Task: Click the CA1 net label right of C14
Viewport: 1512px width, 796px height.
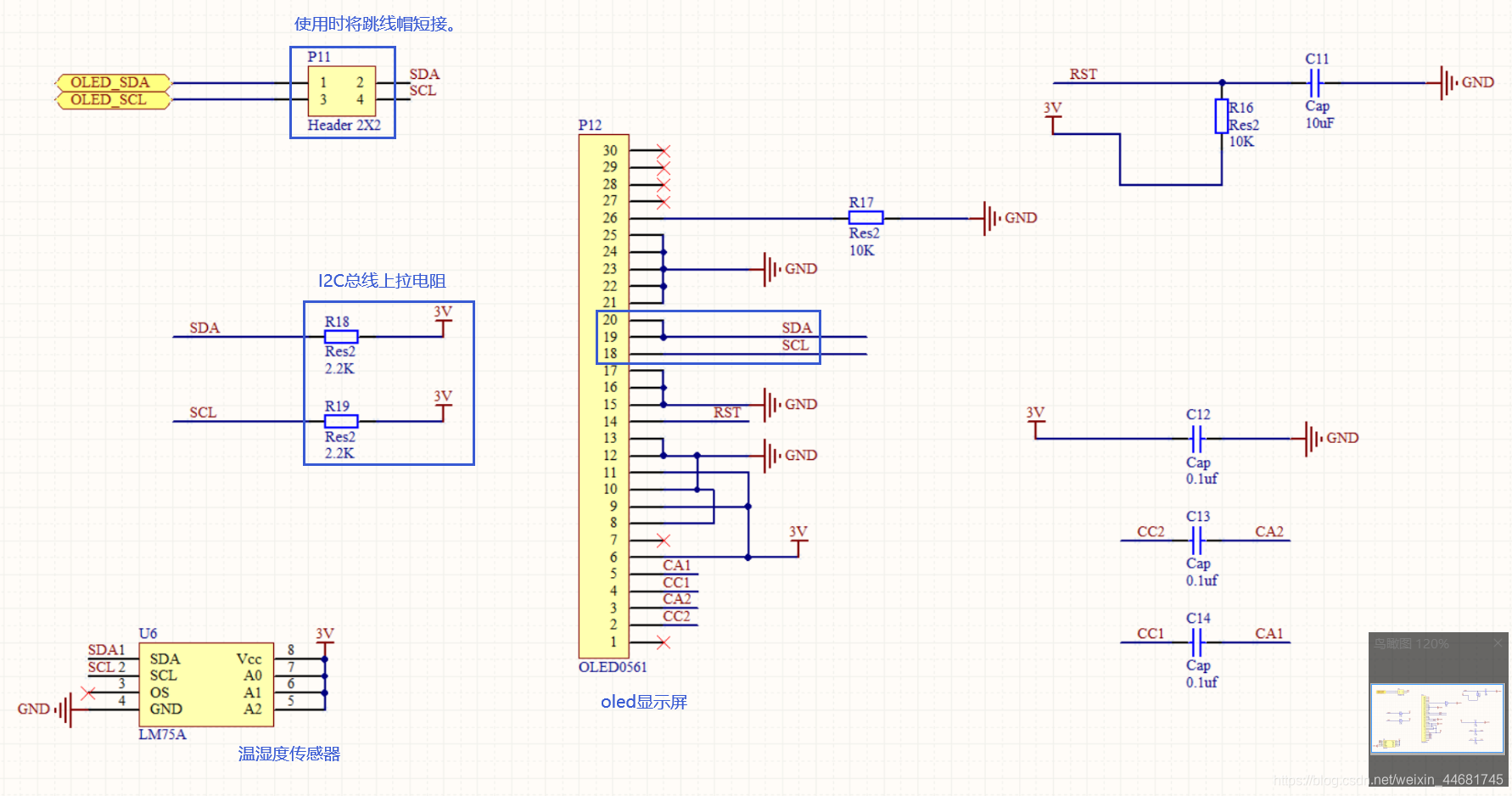Action: [1269, 634]
